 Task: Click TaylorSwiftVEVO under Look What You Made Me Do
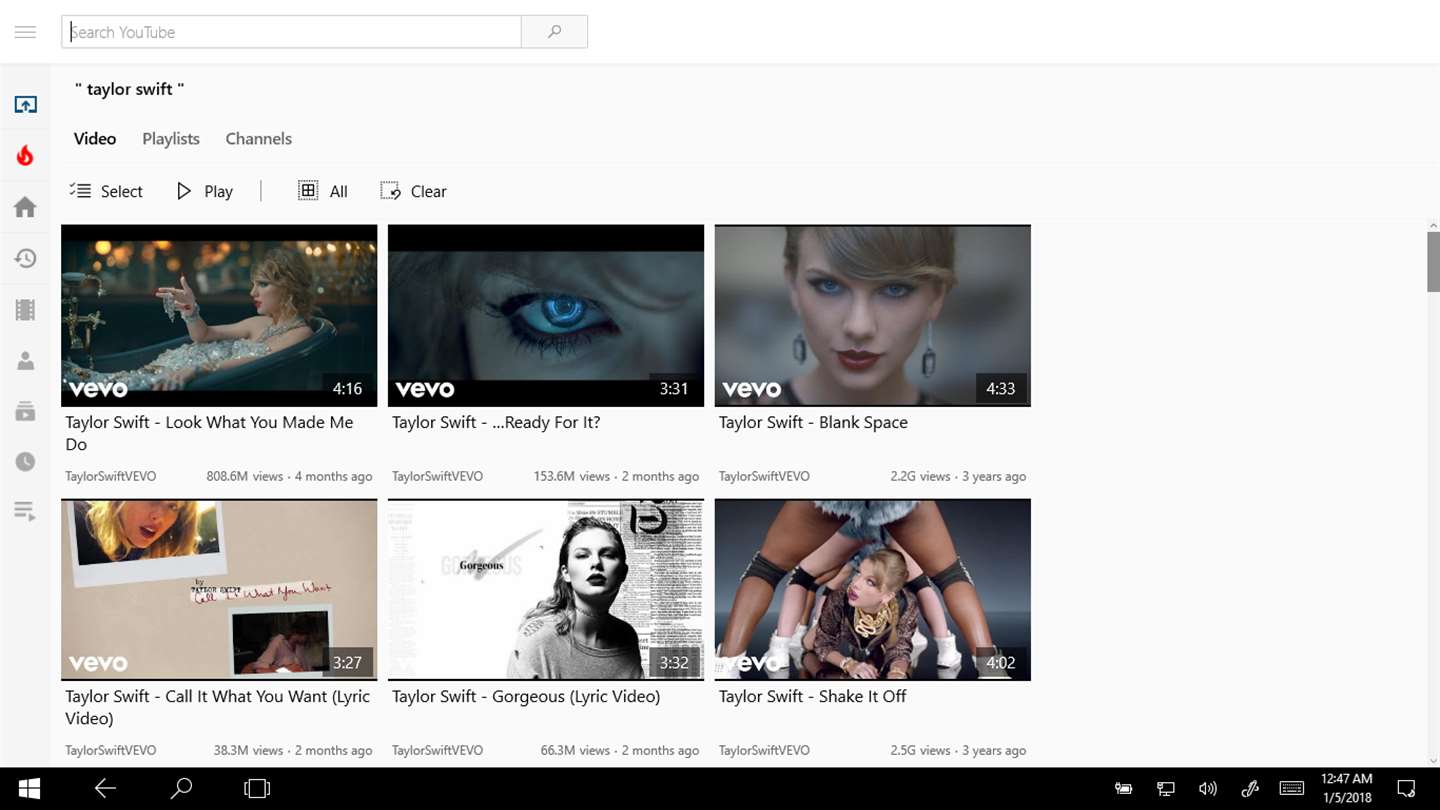pos(111,476)
